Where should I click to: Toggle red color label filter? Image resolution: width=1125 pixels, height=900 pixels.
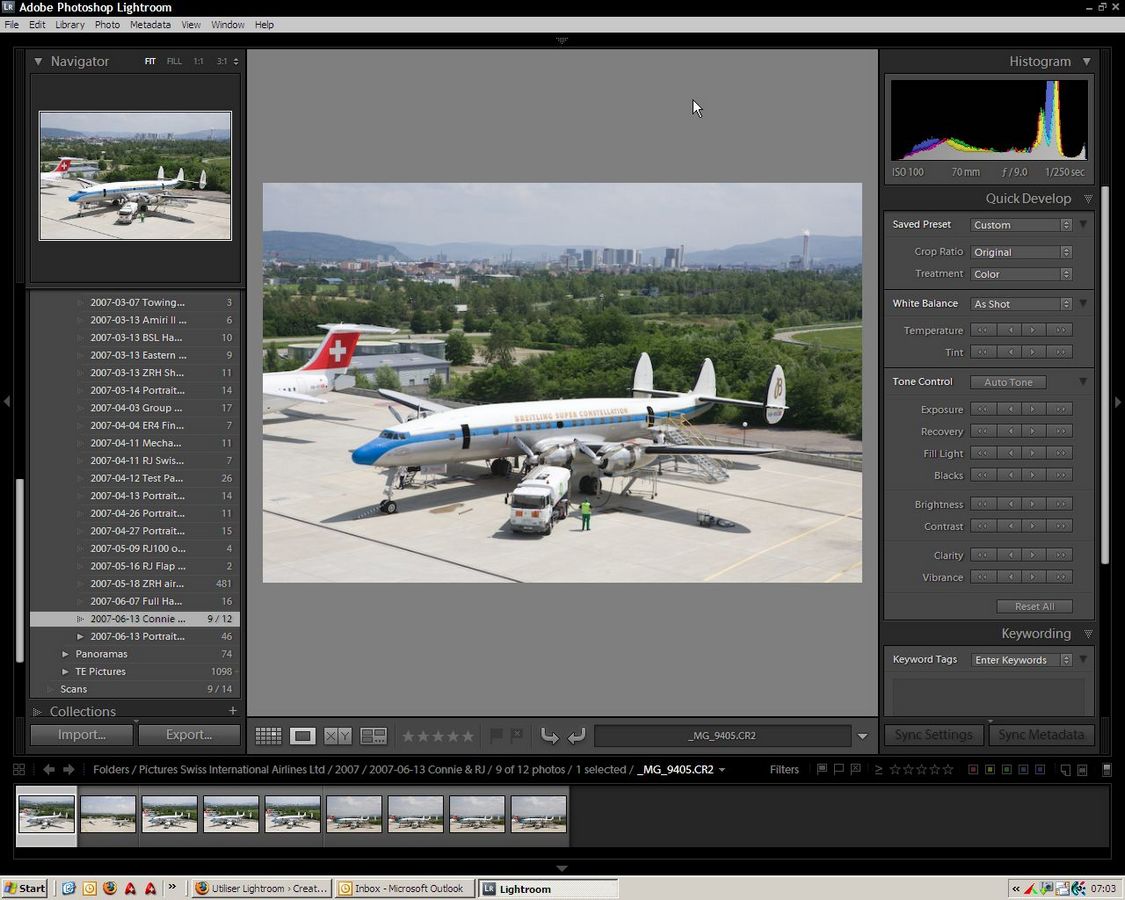point(973,769)
